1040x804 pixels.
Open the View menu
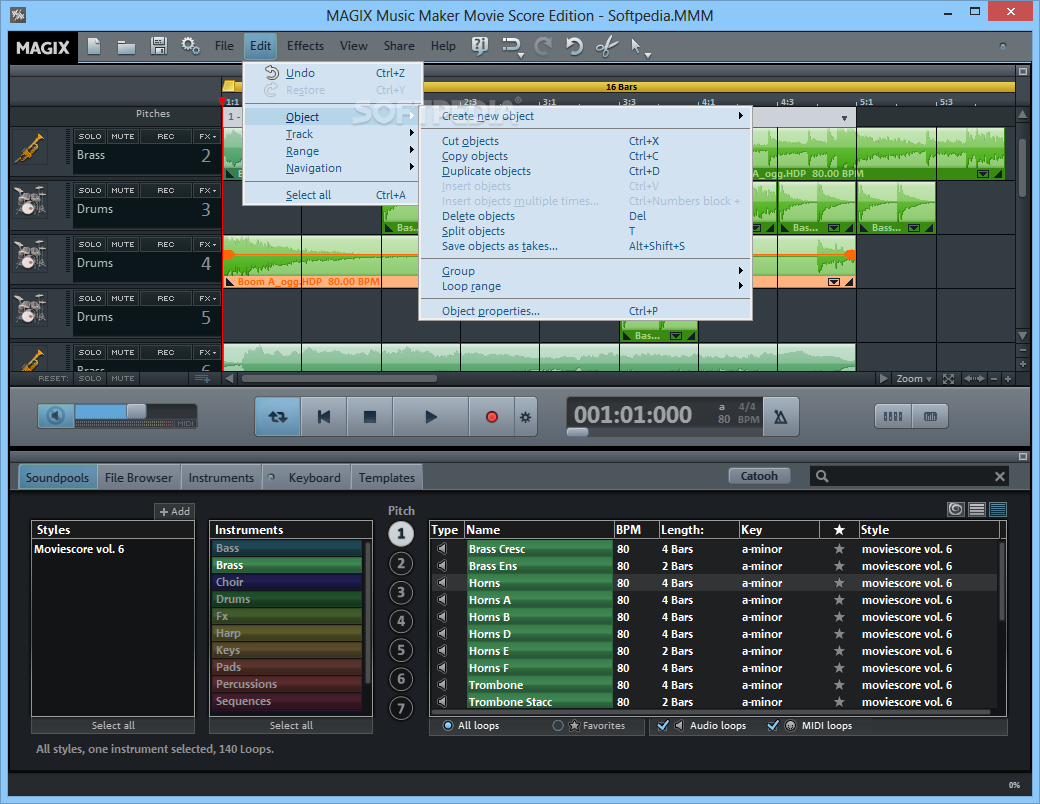pos(354,46)
